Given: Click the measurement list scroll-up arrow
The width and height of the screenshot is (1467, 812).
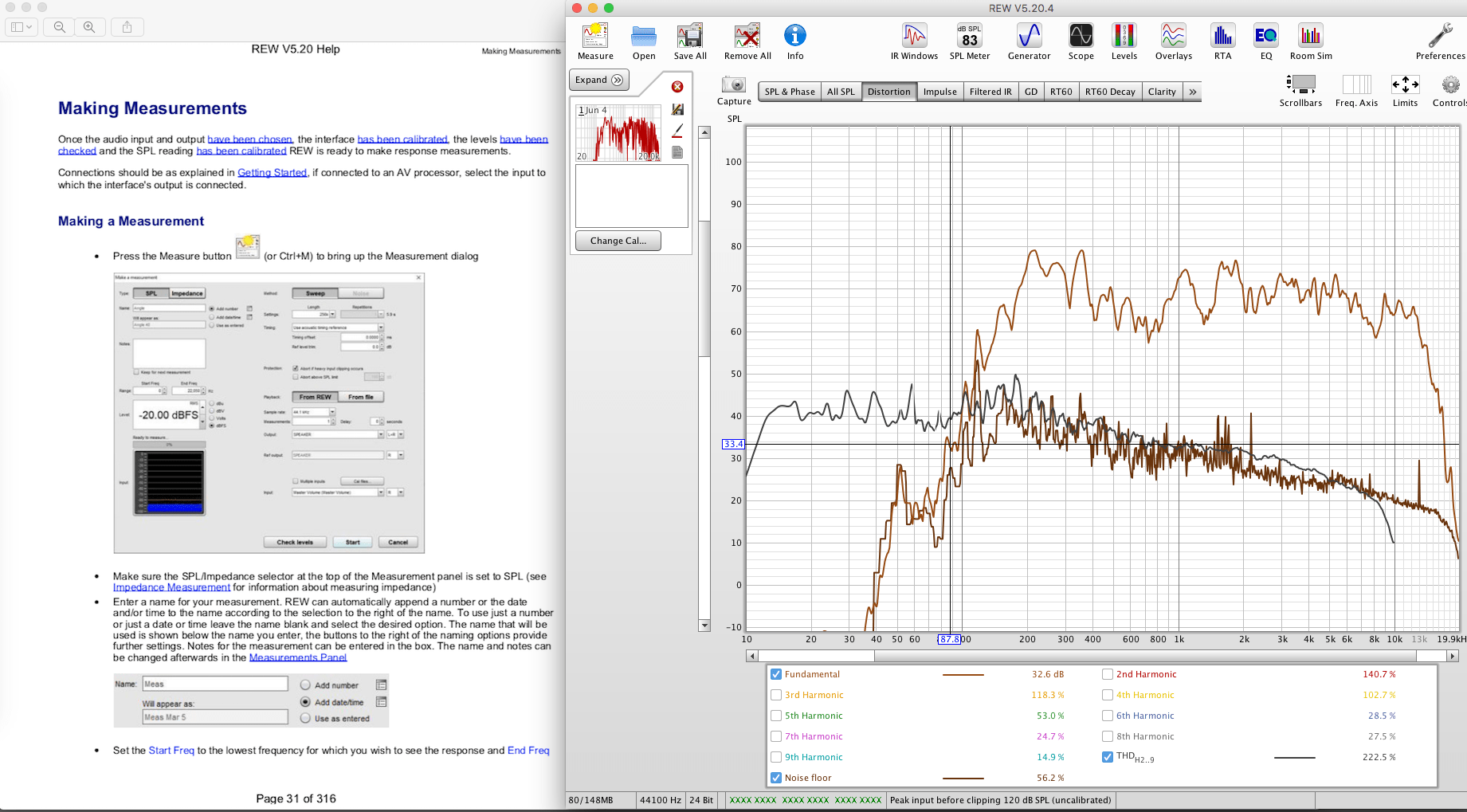Looking at the screenshot, I should pos(704,132).
